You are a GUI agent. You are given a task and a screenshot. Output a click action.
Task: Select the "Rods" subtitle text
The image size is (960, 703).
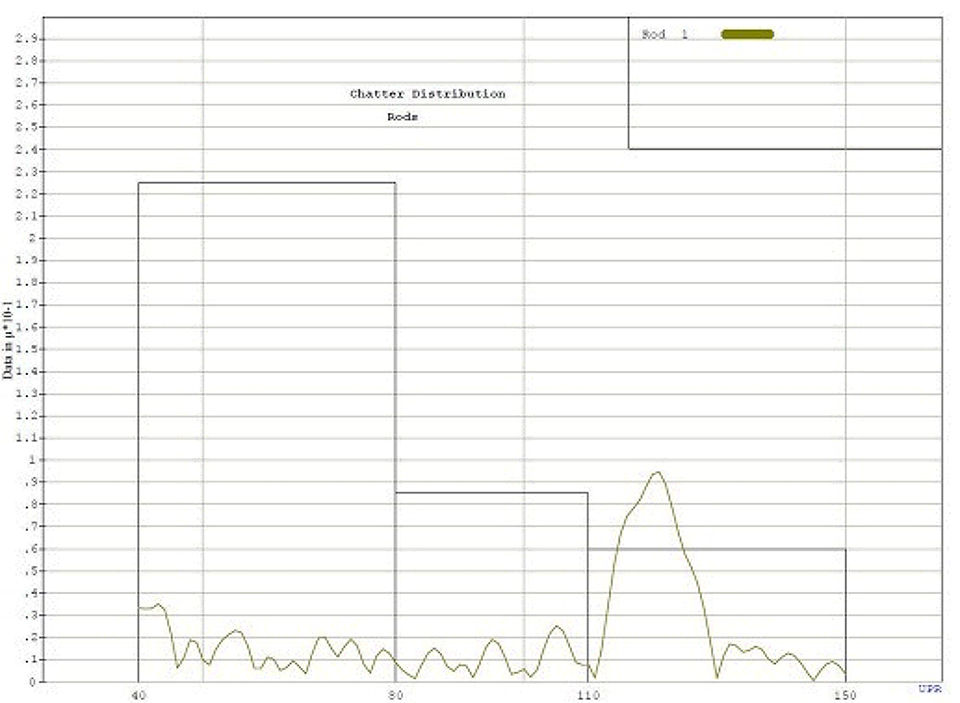pyautogui.click(x=403, y=117)
